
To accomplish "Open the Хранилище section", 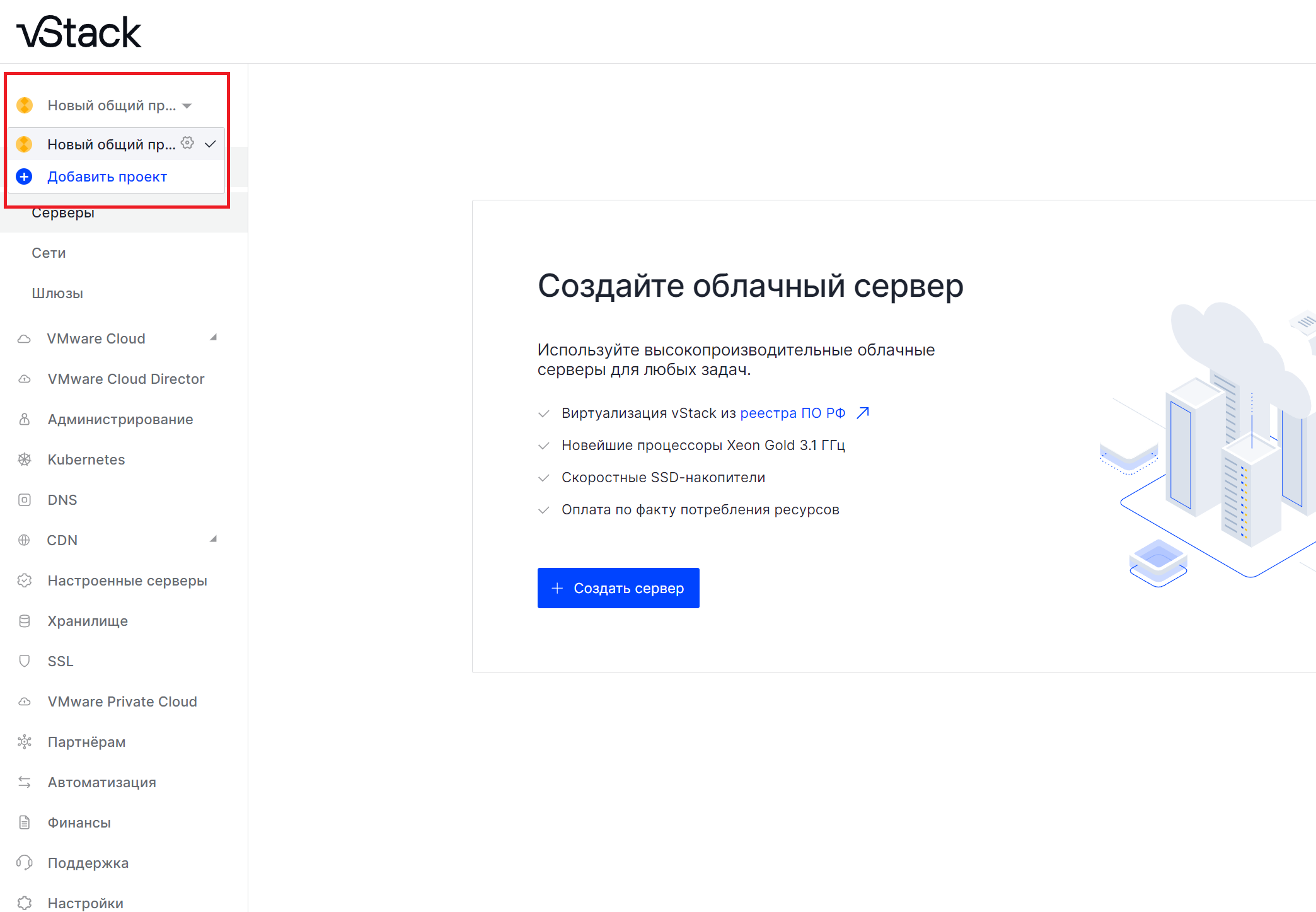I will point(88,621).
